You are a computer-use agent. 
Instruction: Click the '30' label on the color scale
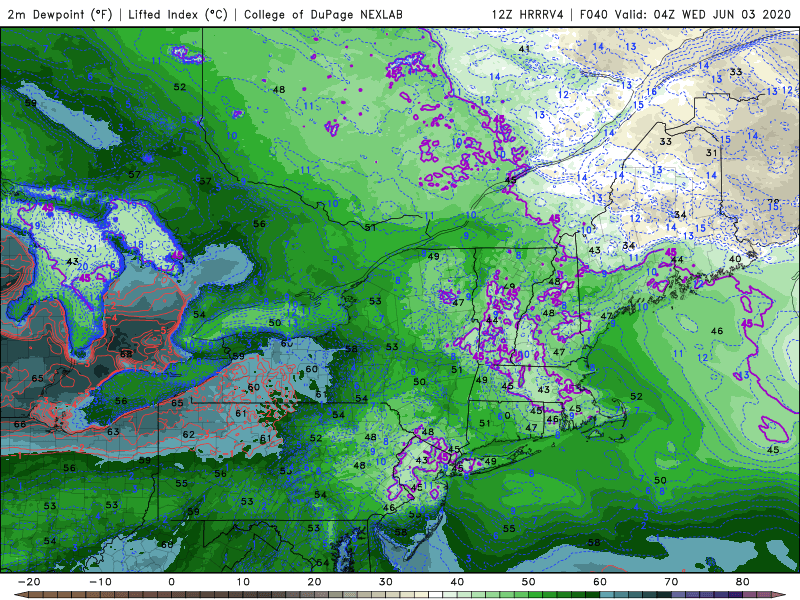click(386, 582)
